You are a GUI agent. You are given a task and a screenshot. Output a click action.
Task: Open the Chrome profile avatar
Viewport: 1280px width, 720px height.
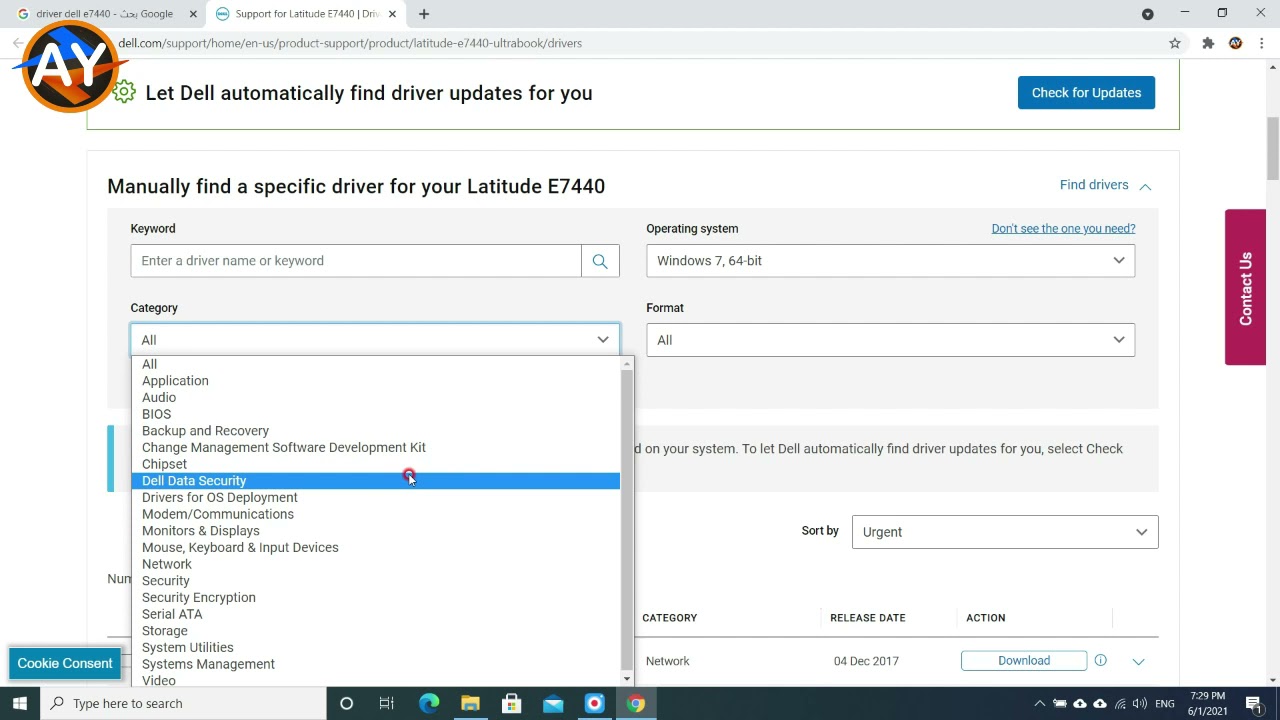tap(1236, 43)
